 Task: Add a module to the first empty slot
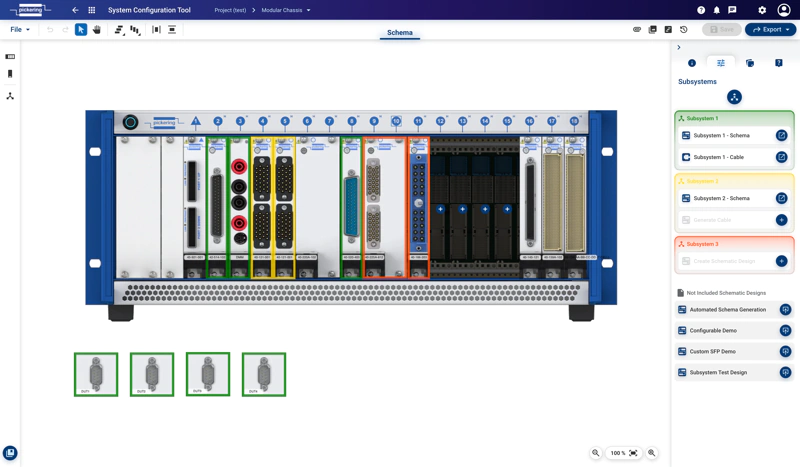point(440,209)
